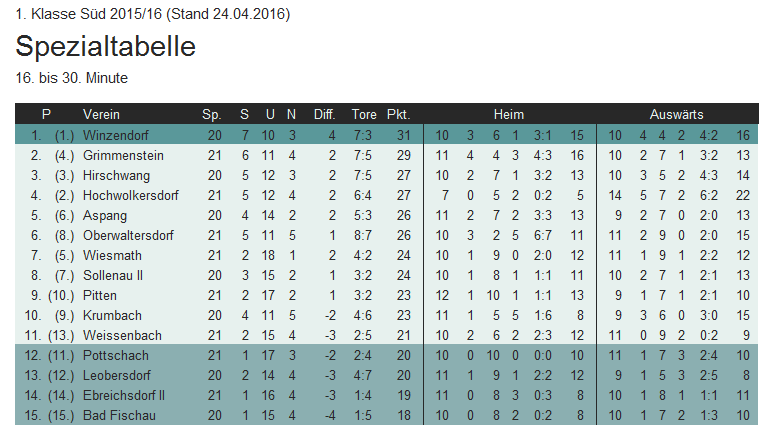The image size is (773, 432).
Task: Click the Winzendorf team name
Action: coord(117,135)
